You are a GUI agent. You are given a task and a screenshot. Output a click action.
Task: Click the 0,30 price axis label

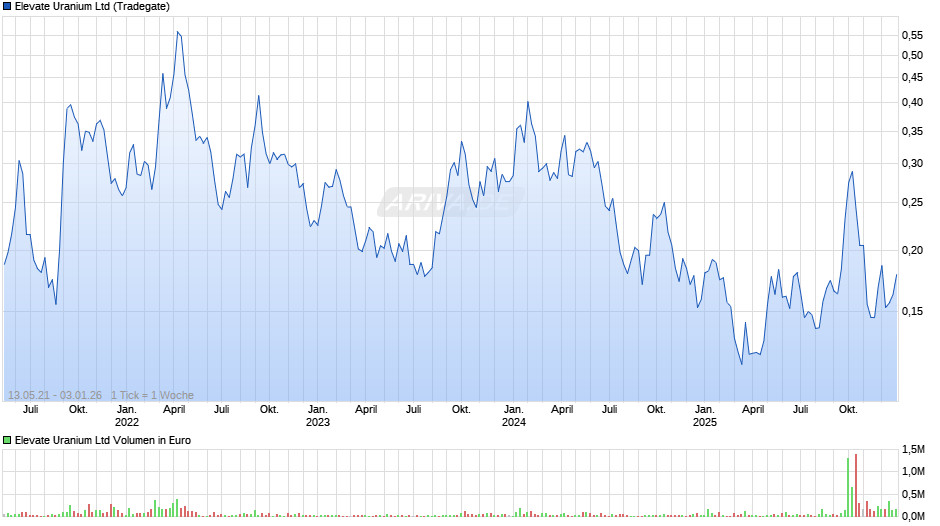click(x=912, y=164)
